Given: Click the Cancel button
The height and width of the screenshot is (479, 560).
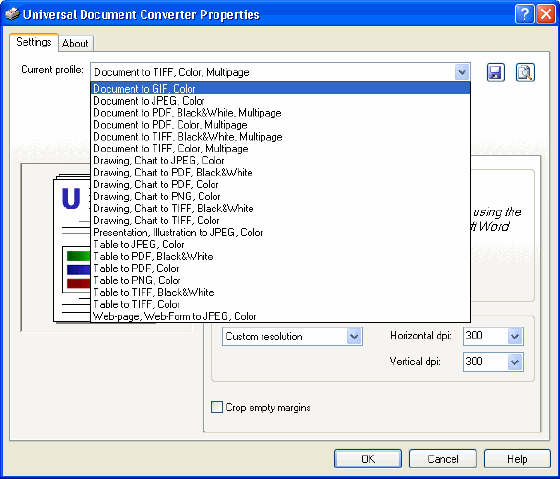Looking at the screenshot, I should click(443, 459).
